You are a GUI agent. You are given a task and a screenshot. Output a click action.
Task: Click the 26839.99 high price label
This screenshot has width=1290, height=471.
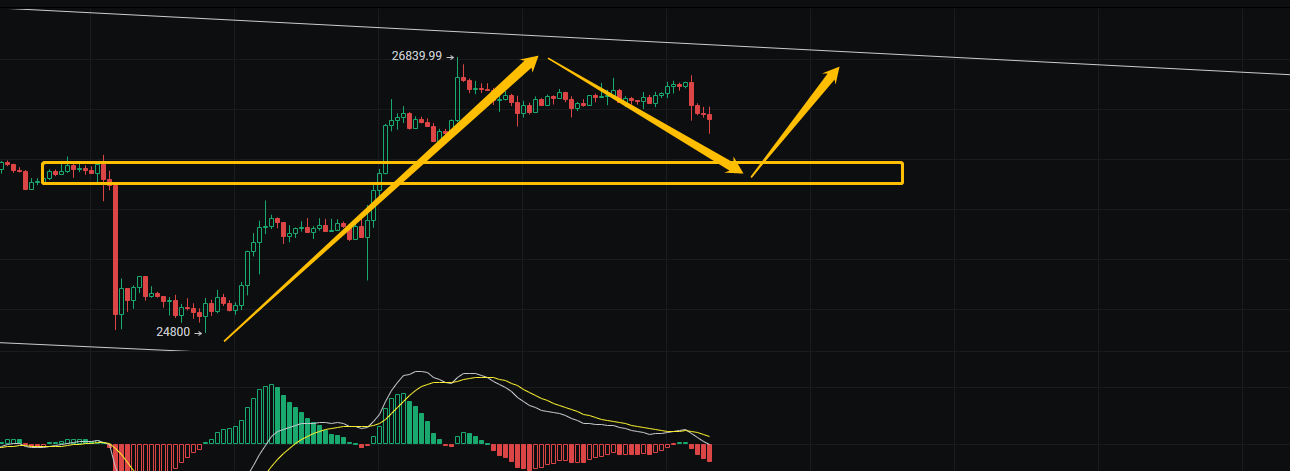[416, 57]
